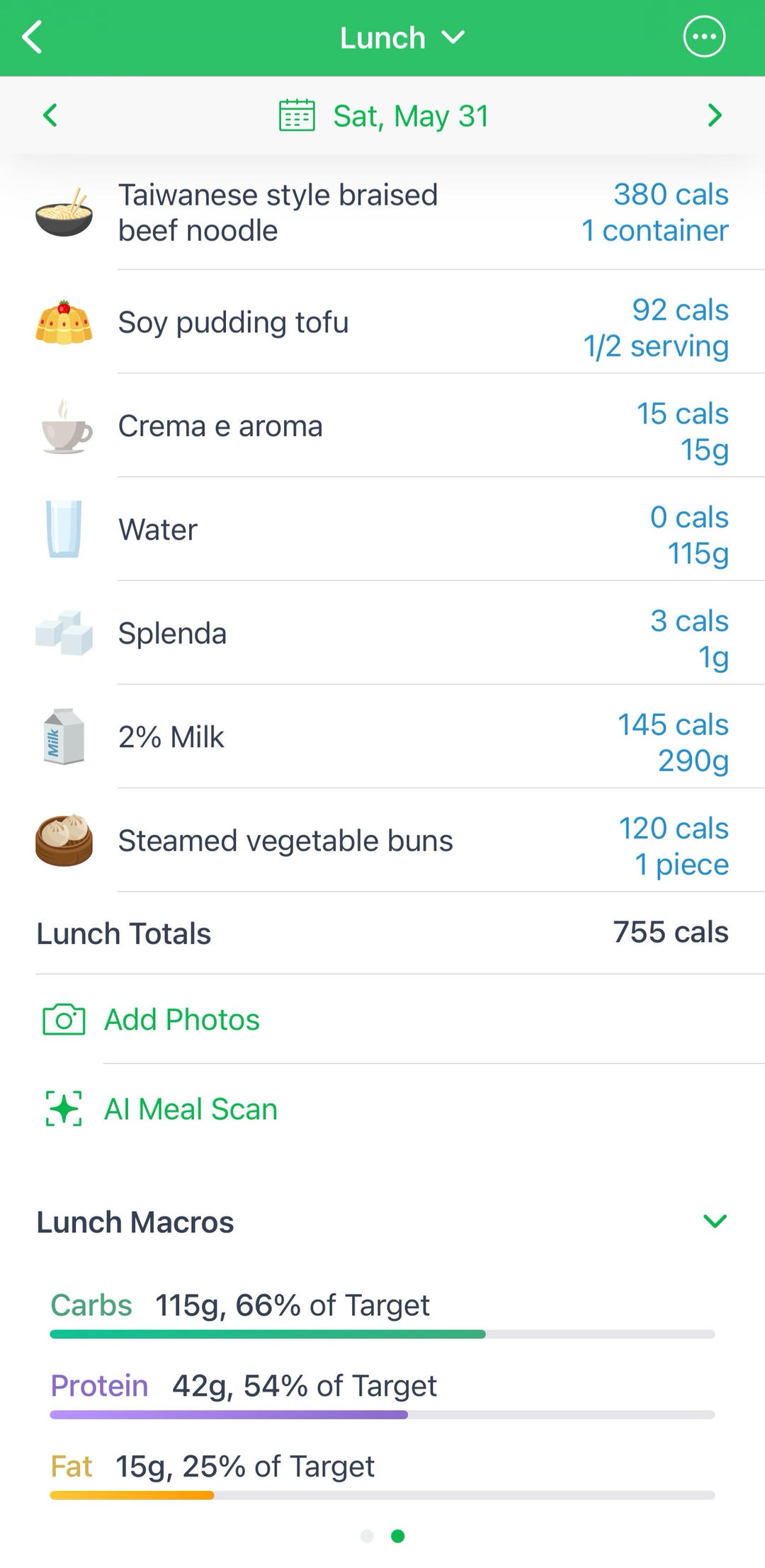Screen dimensions: 765x1568
Task: Tap the back arrow in green header
Action: click(x=33, y=38)
